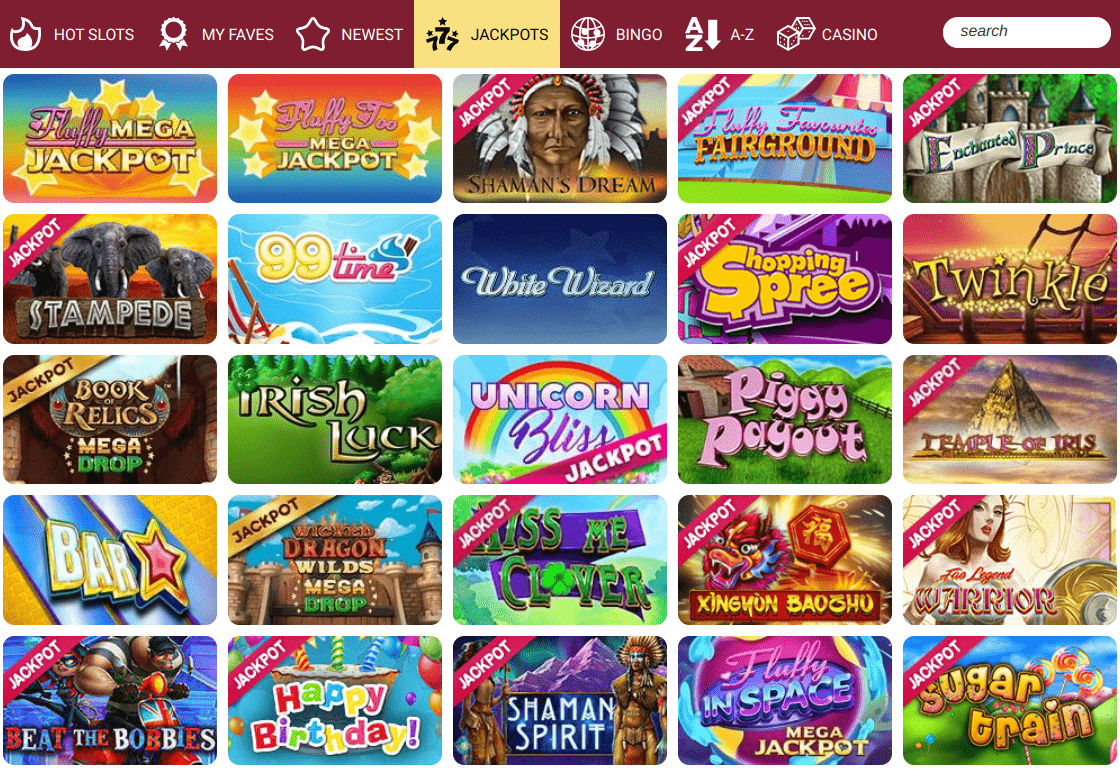Choose the White Wizard game thumbnail
The image size is (1120, 770).
pos(559,279)
